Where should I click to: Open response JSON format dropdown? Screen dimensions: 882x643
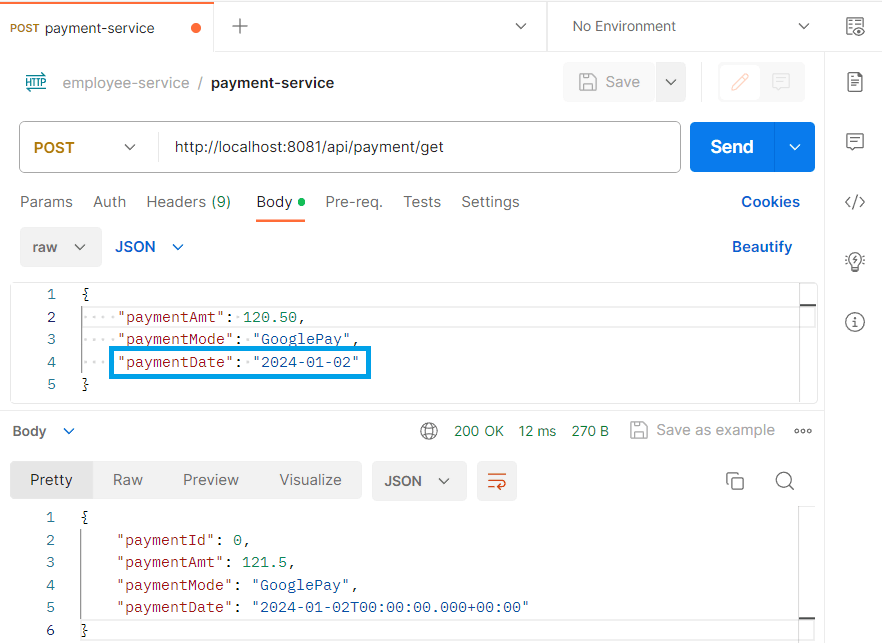point(419,481)
